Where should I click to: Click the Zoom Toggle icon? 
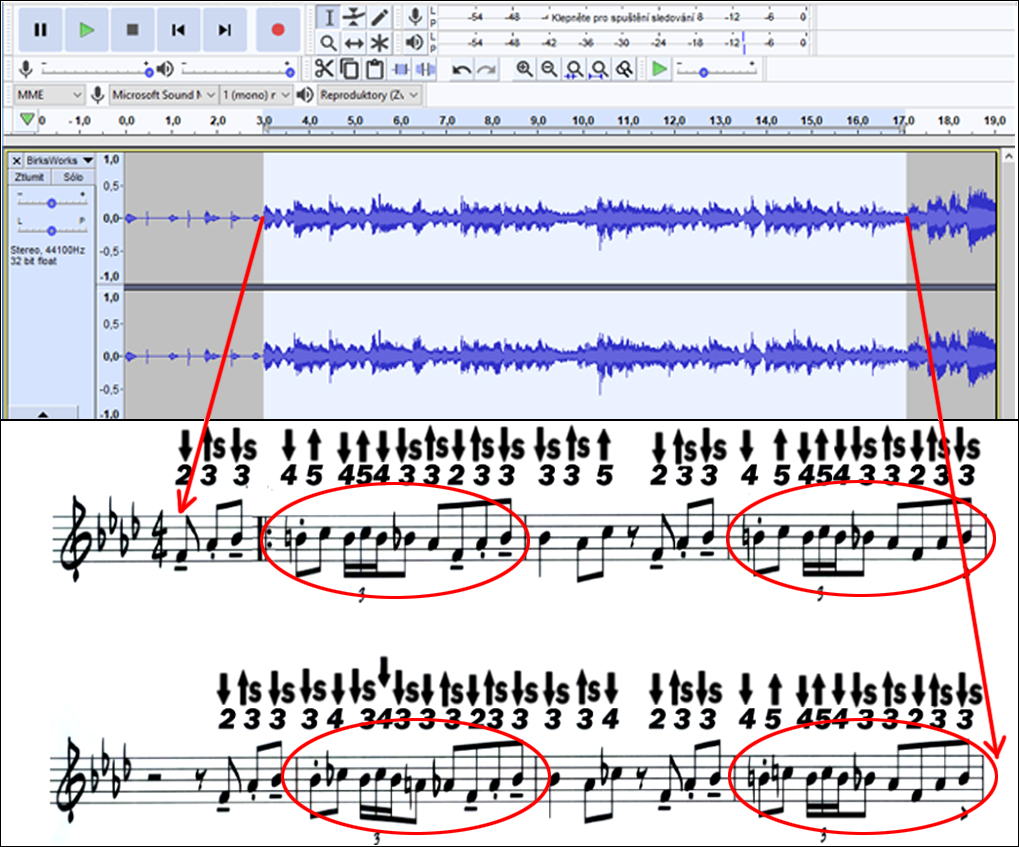(625, 69)
